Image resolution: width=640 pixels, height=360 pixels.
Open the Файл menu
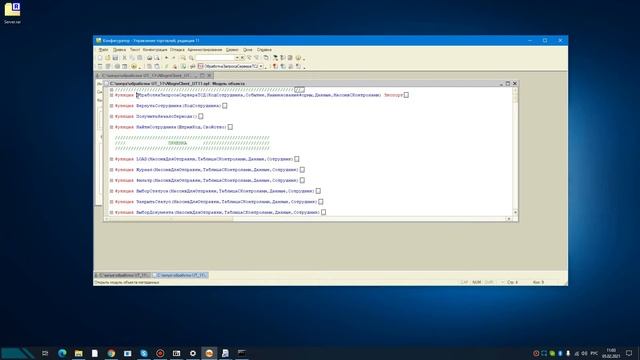pyautogui.click(x=103, y=50)
